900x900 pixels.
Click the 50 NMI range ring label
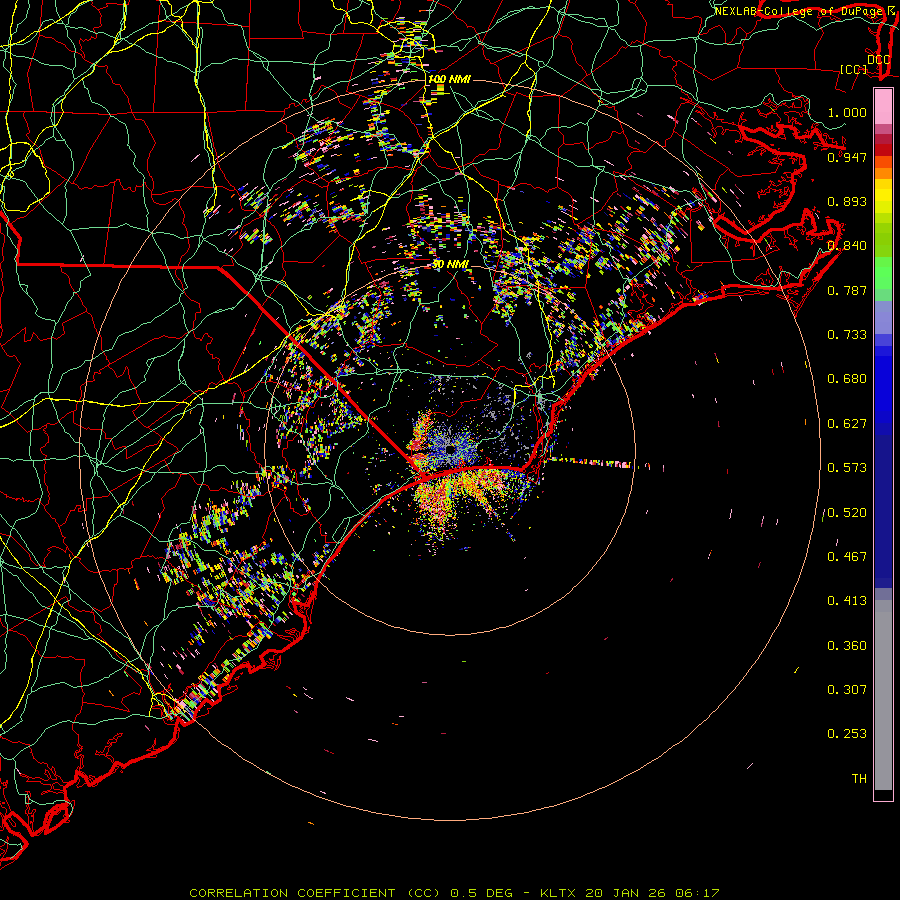pos(450,264)
